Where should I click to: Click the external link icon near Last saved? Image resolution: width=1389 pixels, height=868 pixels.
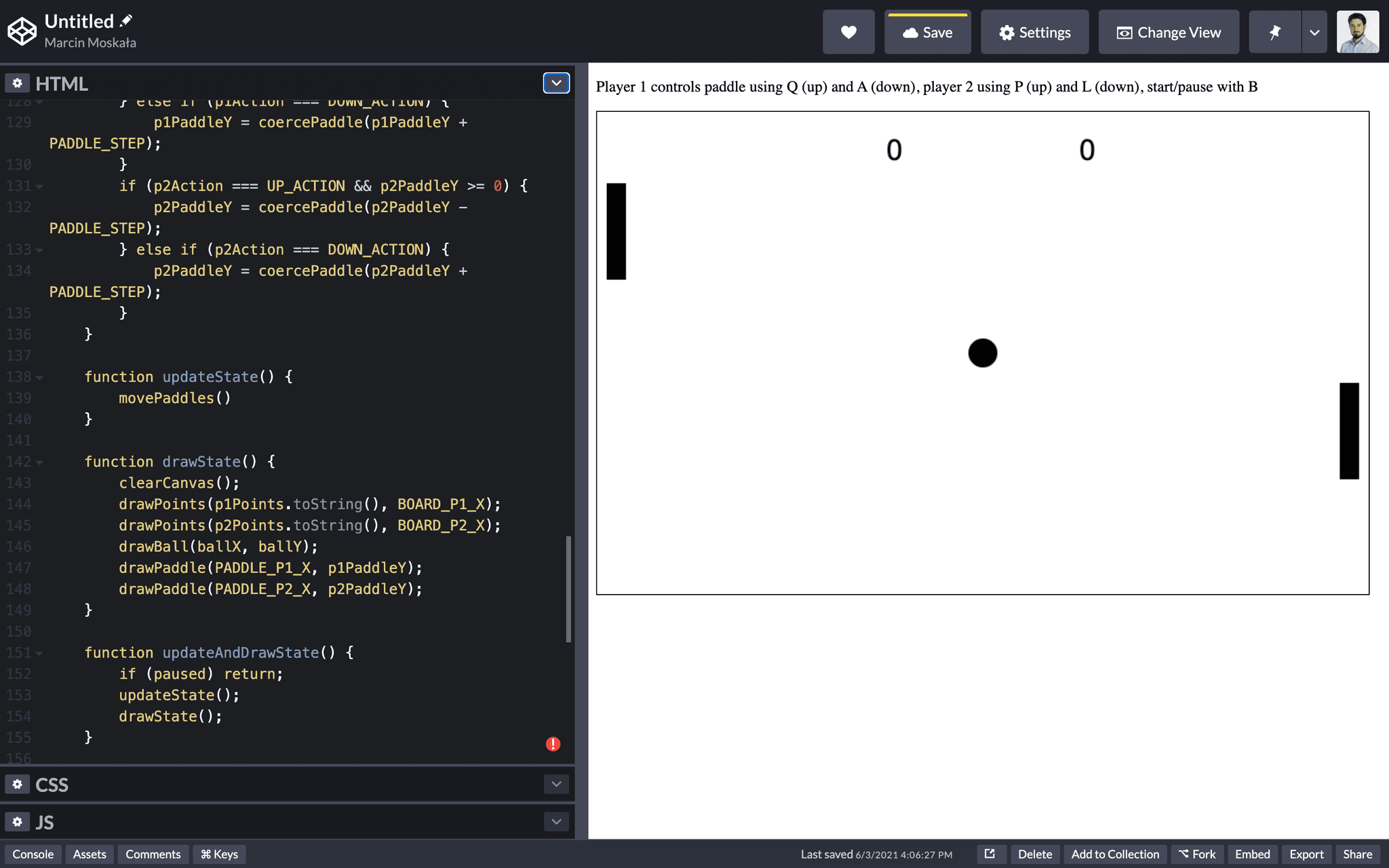click(x=991, y=854)
